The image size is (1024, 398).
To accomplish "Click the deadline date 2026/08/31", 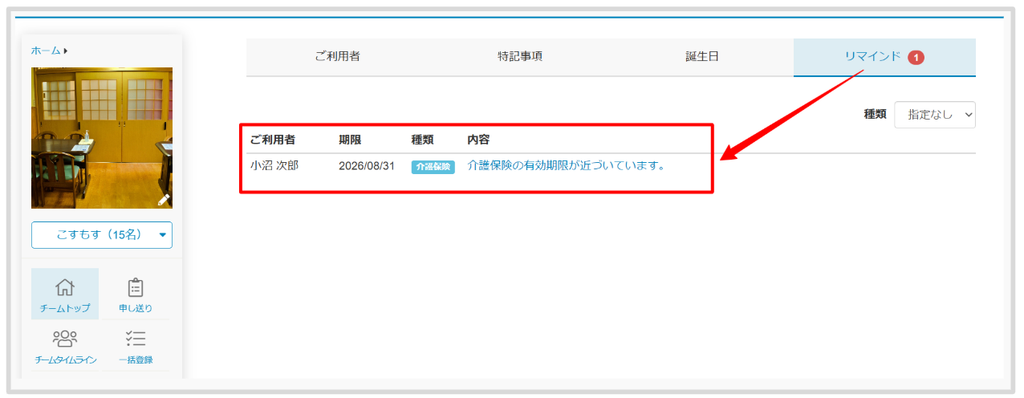I will click(x=366, y=167).
